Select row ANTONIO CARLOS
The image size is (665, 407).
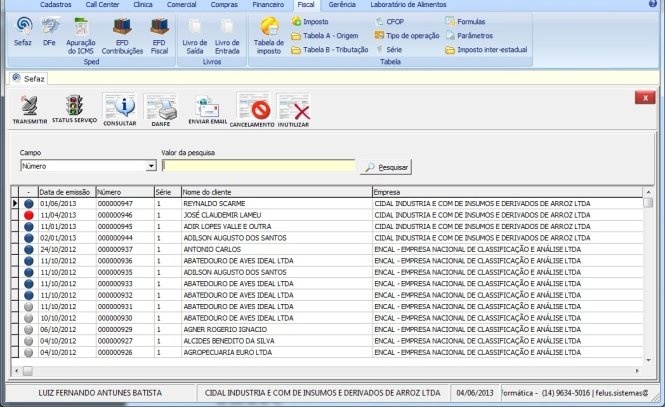coord(327,249)
